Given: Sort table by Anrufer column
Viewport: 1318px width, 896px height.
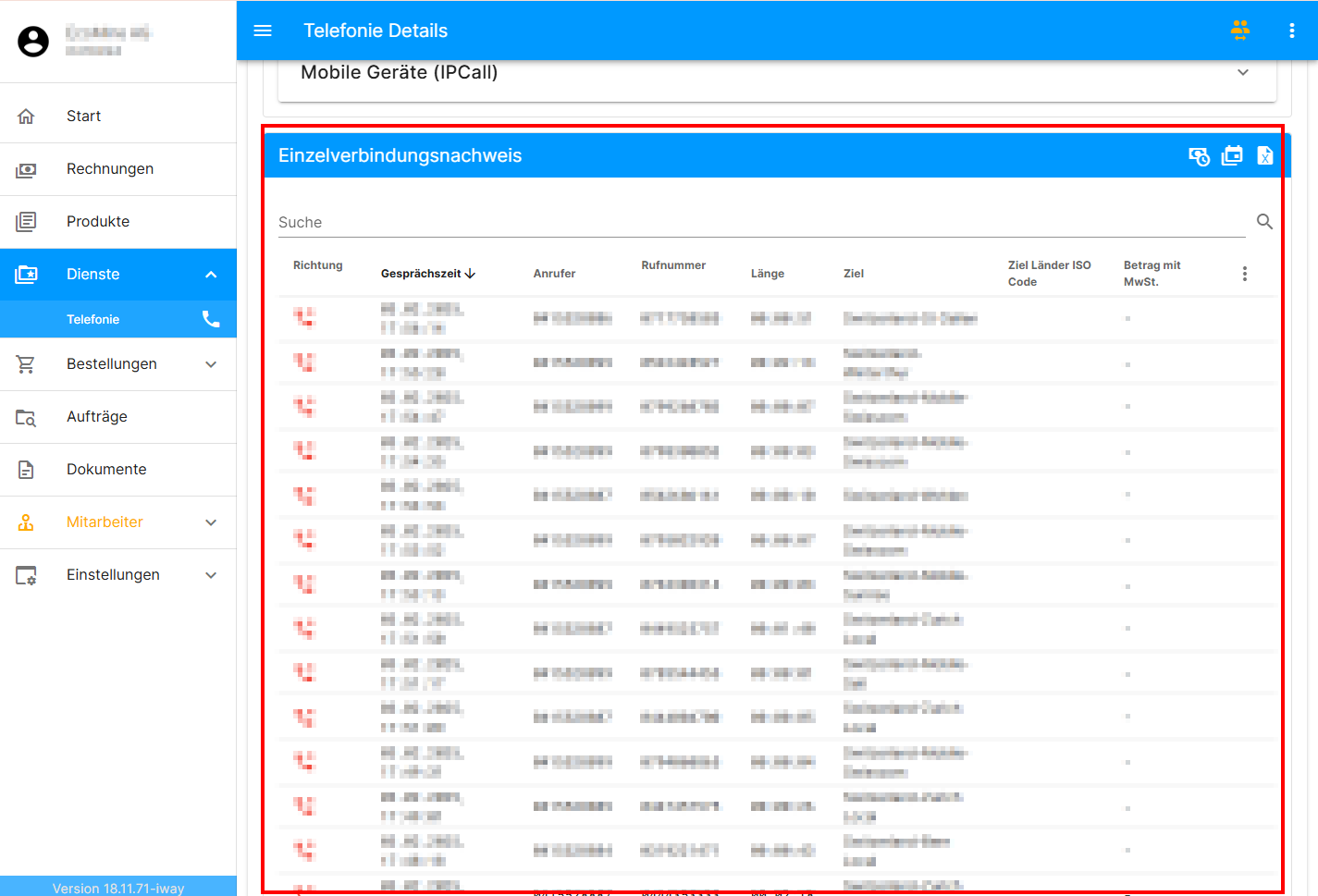Looking at the screenshot, I should (554, 274).
